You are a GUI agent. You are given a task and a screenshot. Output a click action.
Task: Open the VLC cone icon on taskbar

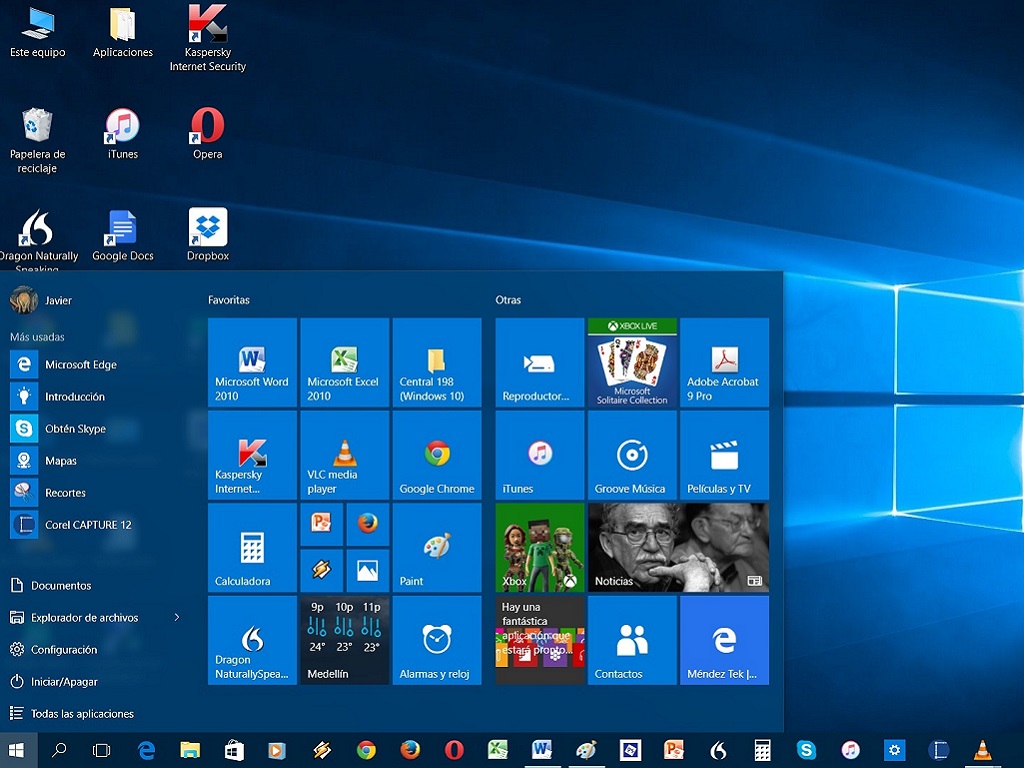pyautogui.click(x=982, y=750)
